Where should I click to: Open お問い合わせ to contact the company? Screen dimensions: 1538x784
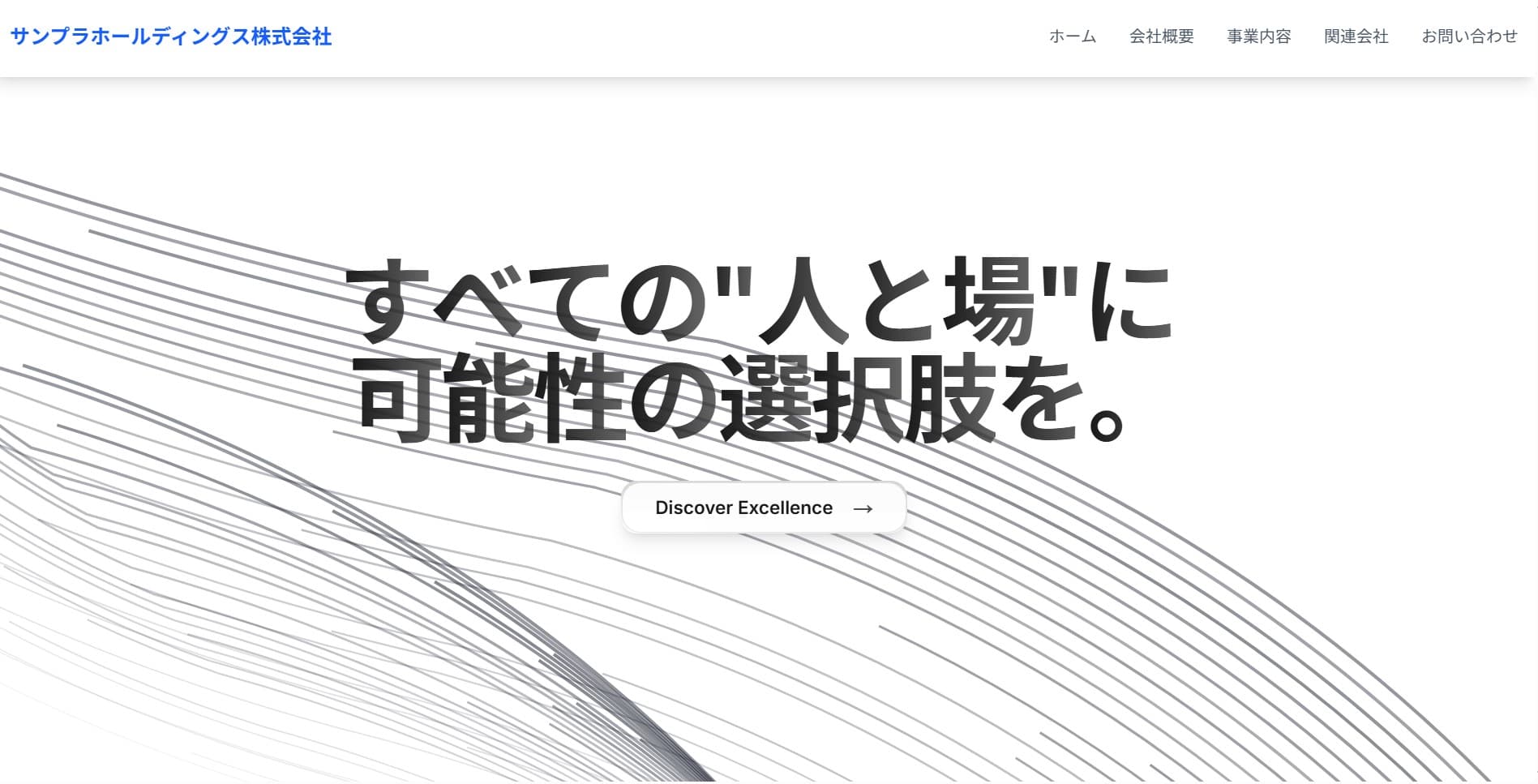[x=1471, y=36]
